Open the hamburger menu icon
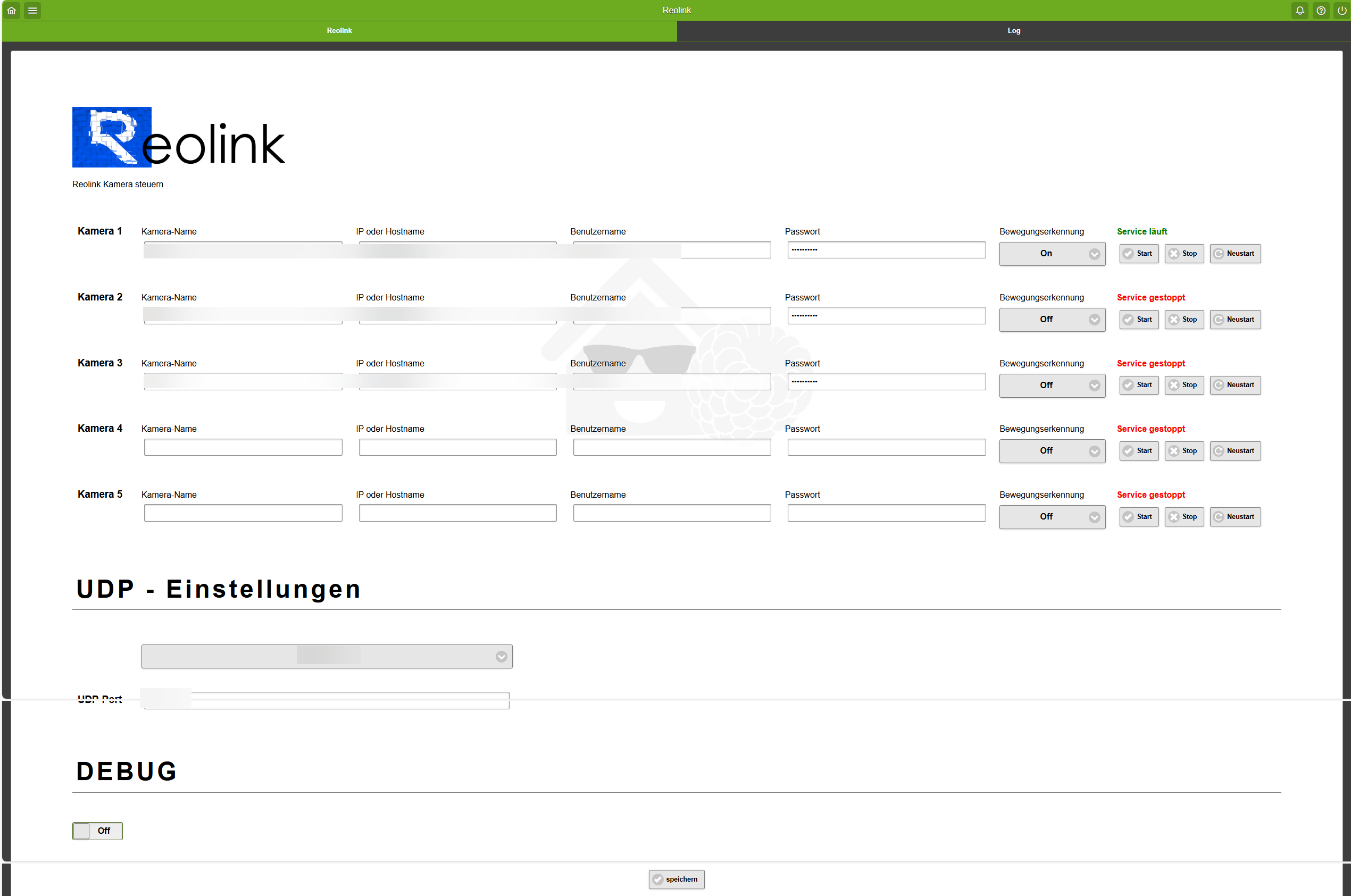This screenshot has height=896, width=1351. coord(32,10)
